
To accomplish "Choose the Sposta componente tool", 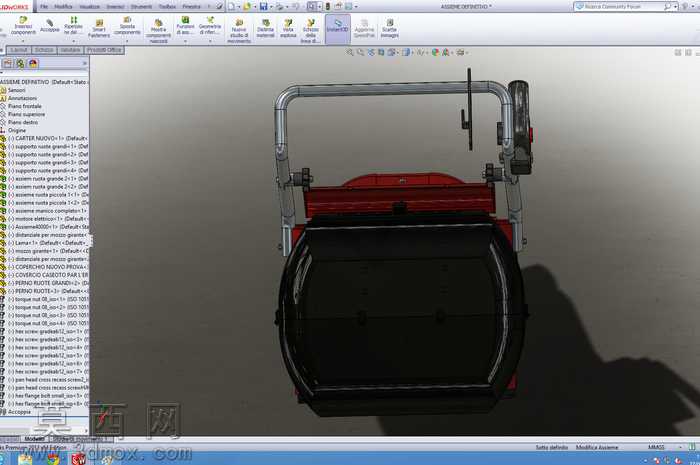I will point(127,26).
